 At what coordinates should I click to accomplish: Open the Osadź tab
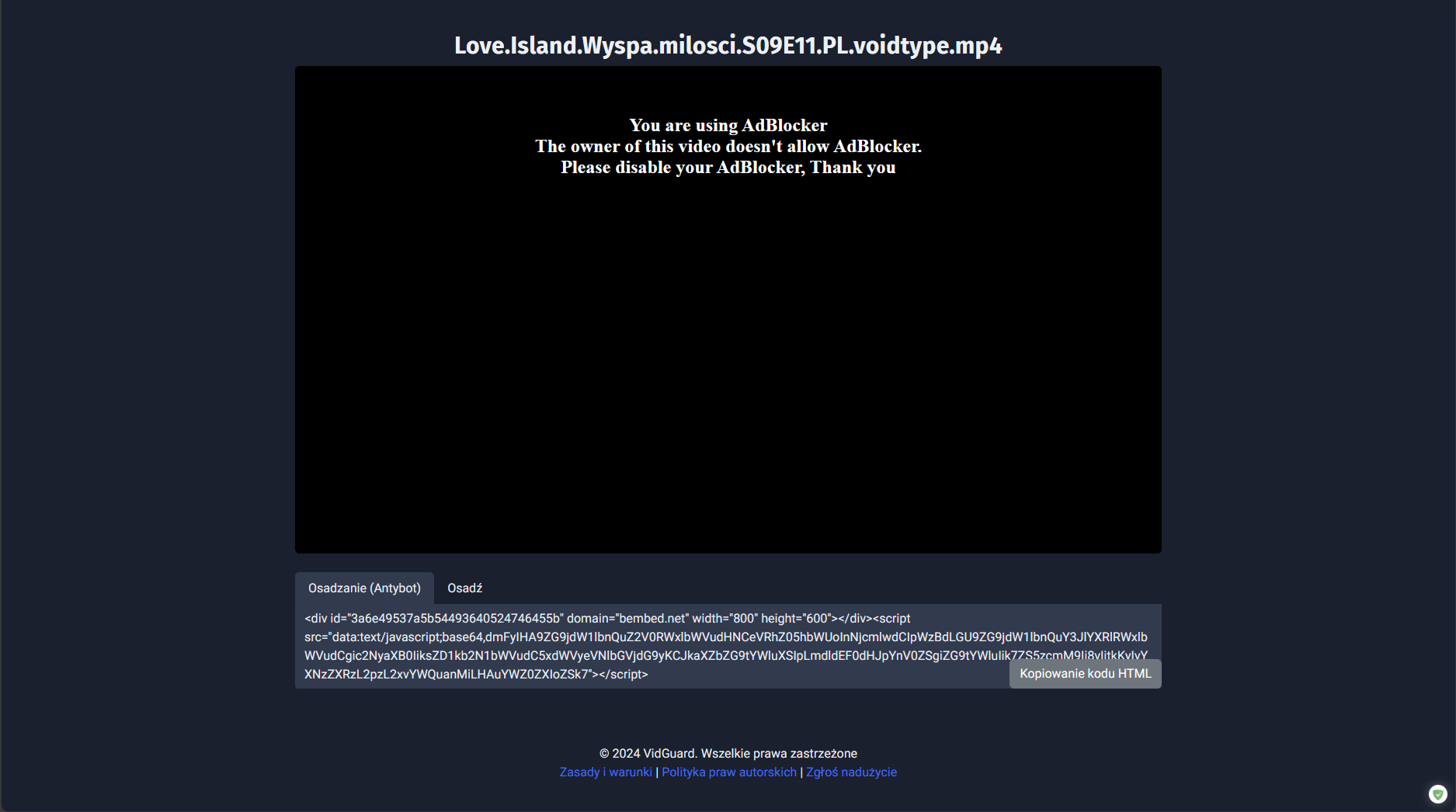pos(464,588)
